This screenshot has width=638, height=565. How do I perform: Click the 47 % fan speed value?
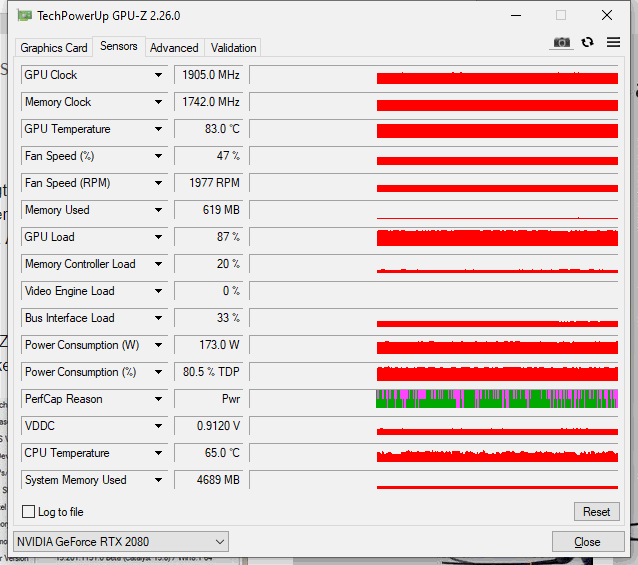pyautogui.click(x=209, y=156)
